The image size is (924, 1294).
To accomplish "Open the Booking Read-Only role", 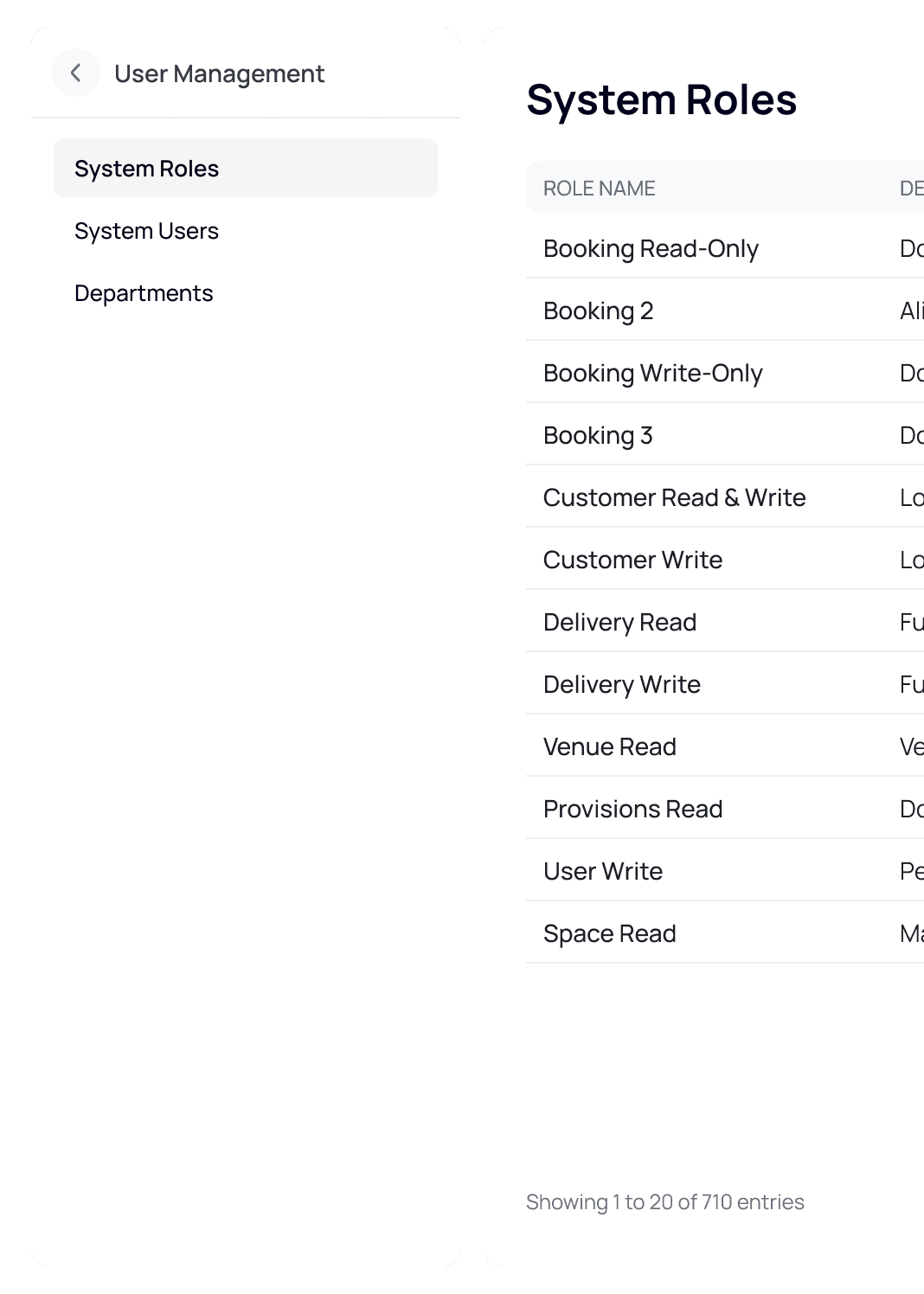I will [x=651, y=248].
